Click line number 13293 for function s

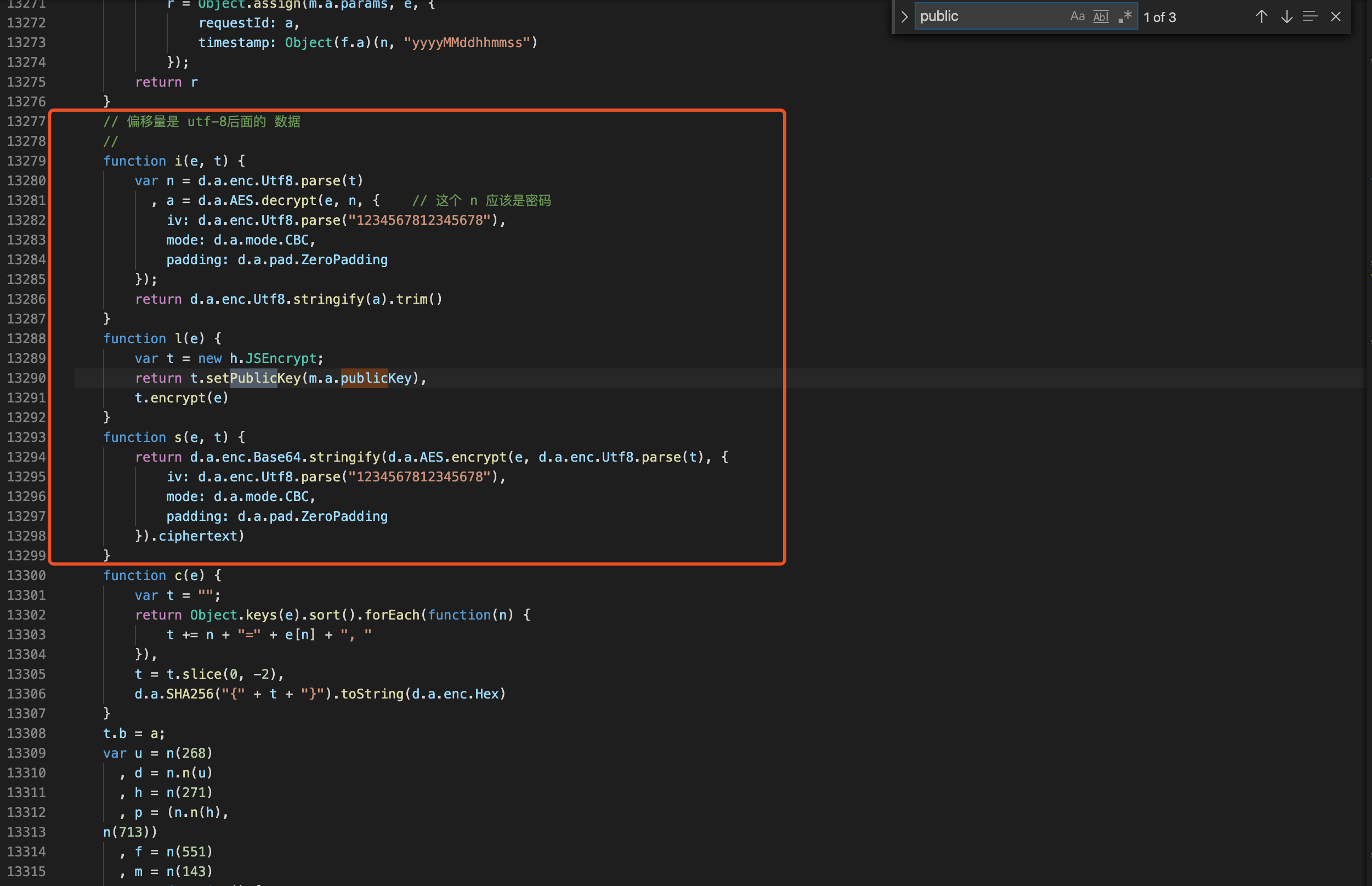tap(26, 438)
